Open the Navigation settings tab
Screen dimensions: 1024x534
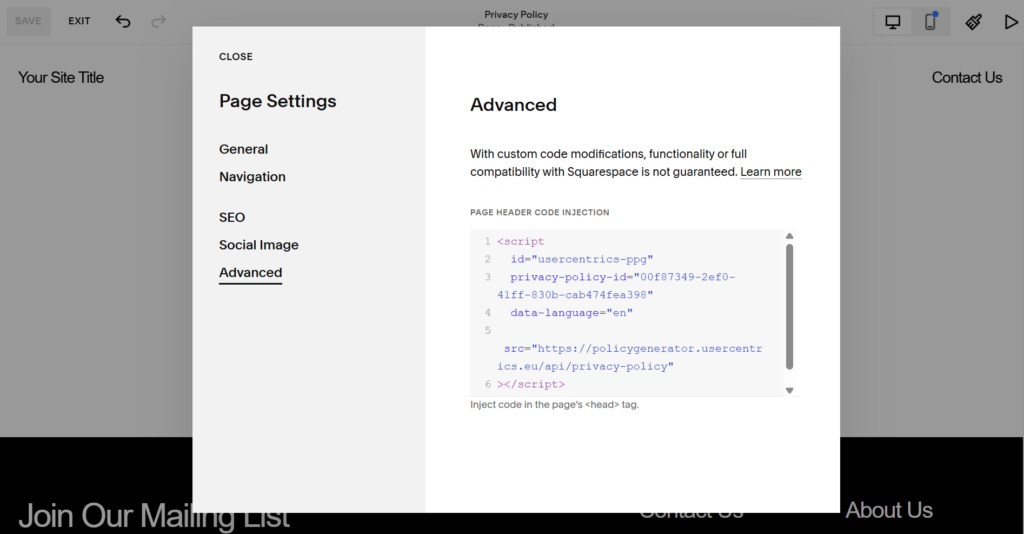click(252, 177)
